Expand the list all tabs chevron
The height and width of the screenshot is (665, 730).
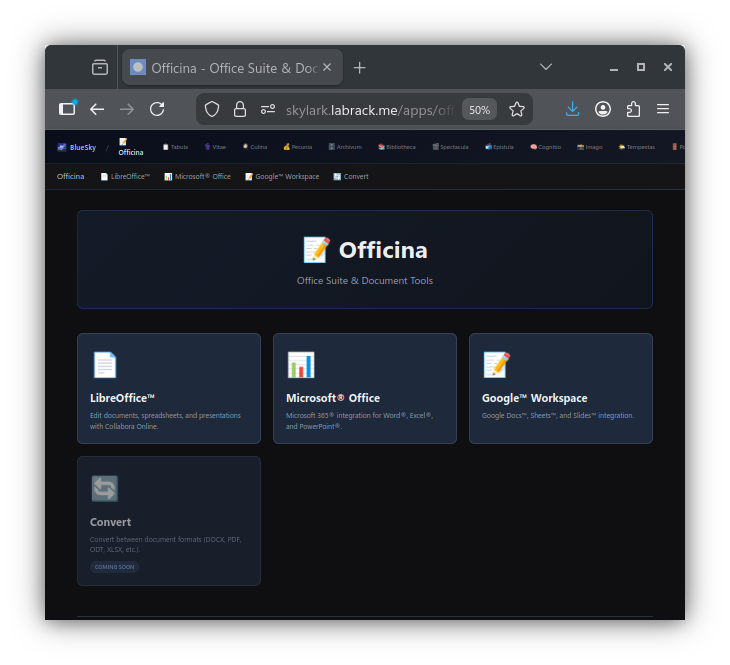[546, 67]
